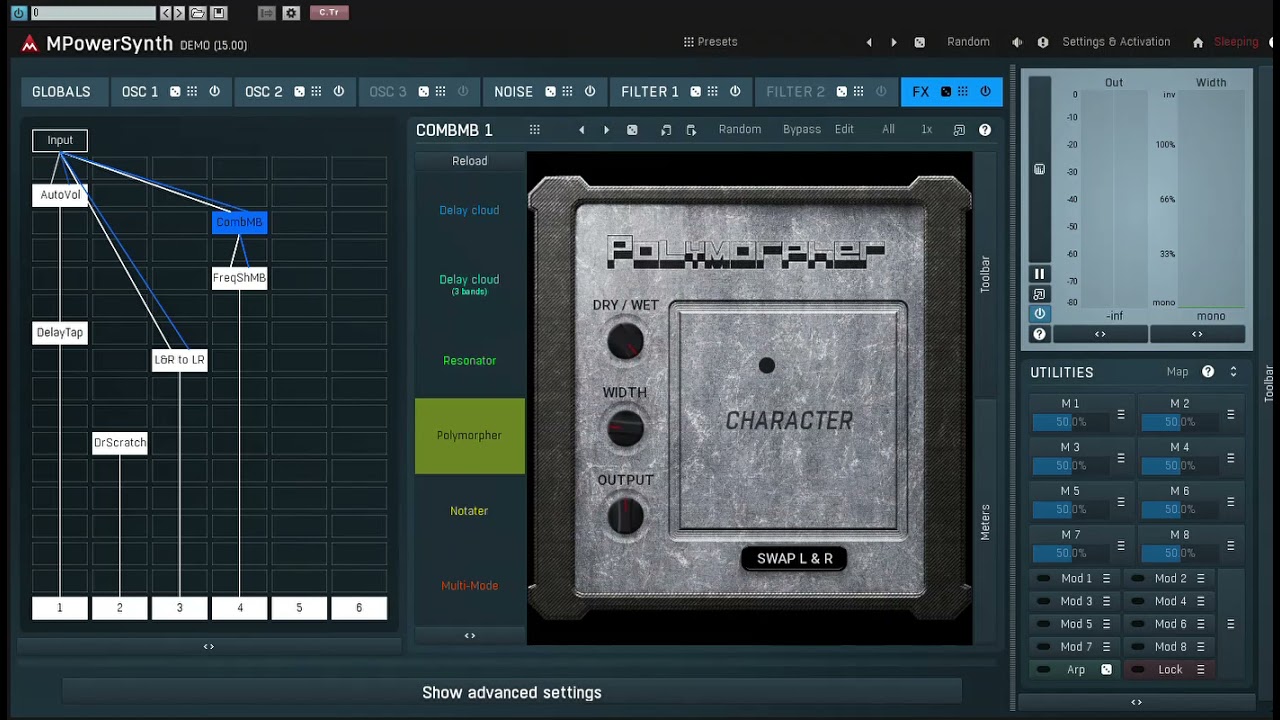The height and width of the screenshot is (720, 1280).
Task: Click the 1x oversampling button
Action: pyautogui.click(x=927, y=130)
